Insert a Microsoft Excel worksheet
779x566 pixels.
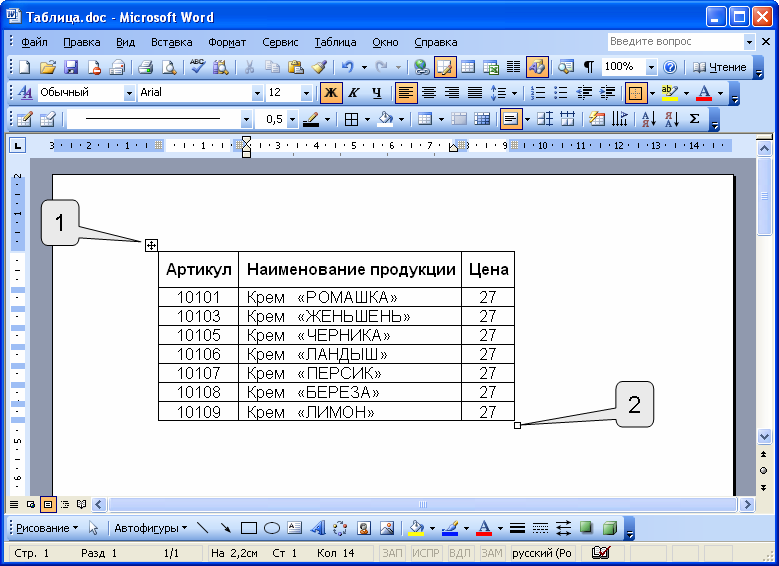(x=491, y=67)
